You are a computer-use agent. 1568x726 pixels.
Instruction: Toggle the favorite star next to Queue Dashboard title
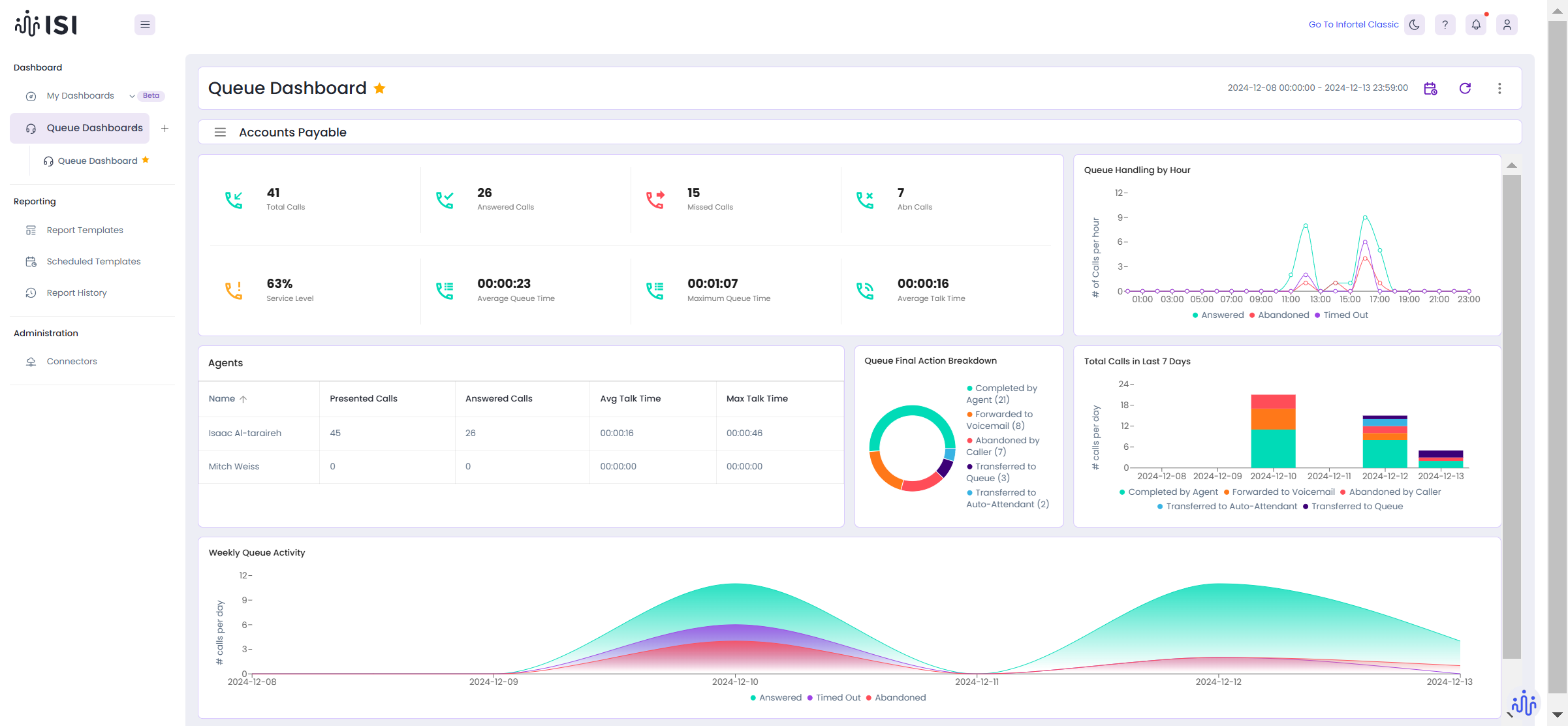tap(379, 88)
